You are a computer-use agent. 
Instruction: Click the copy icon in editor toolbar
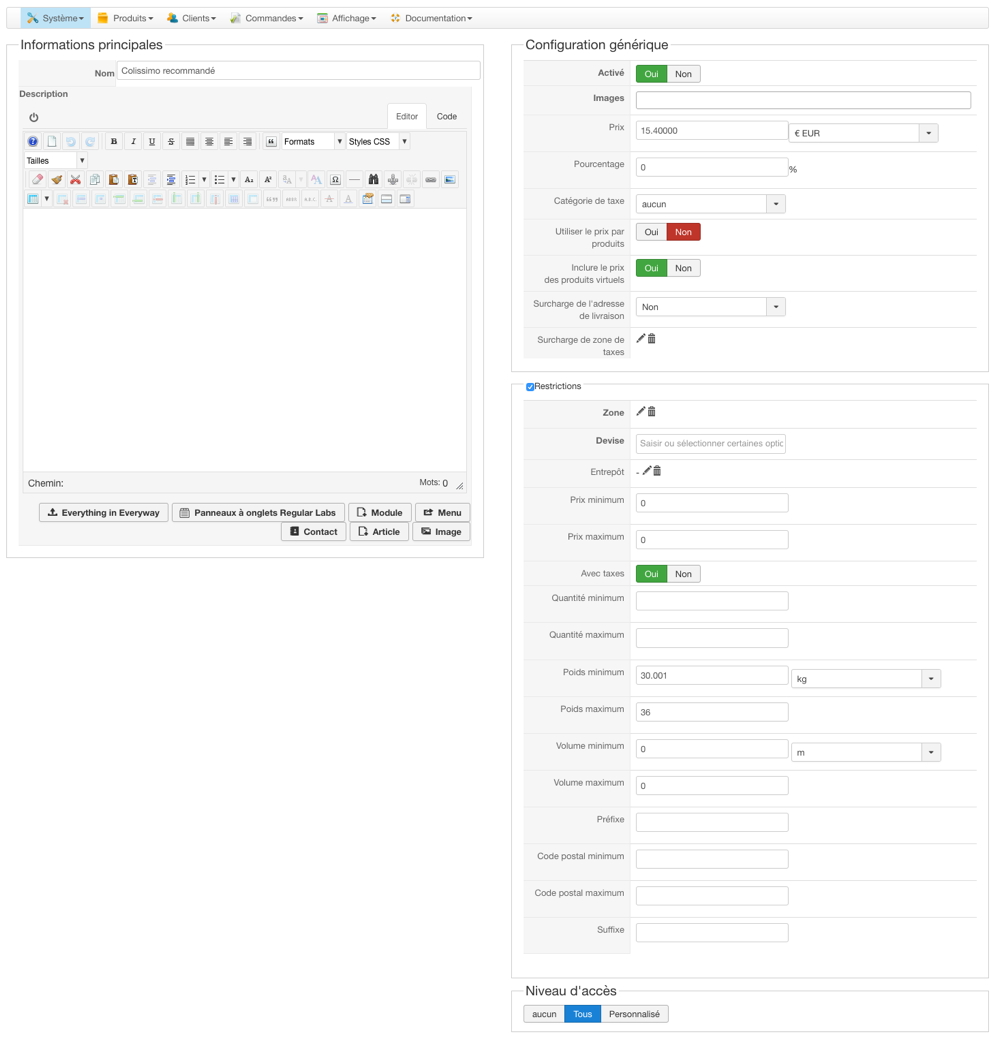click(x=94, y=179)
